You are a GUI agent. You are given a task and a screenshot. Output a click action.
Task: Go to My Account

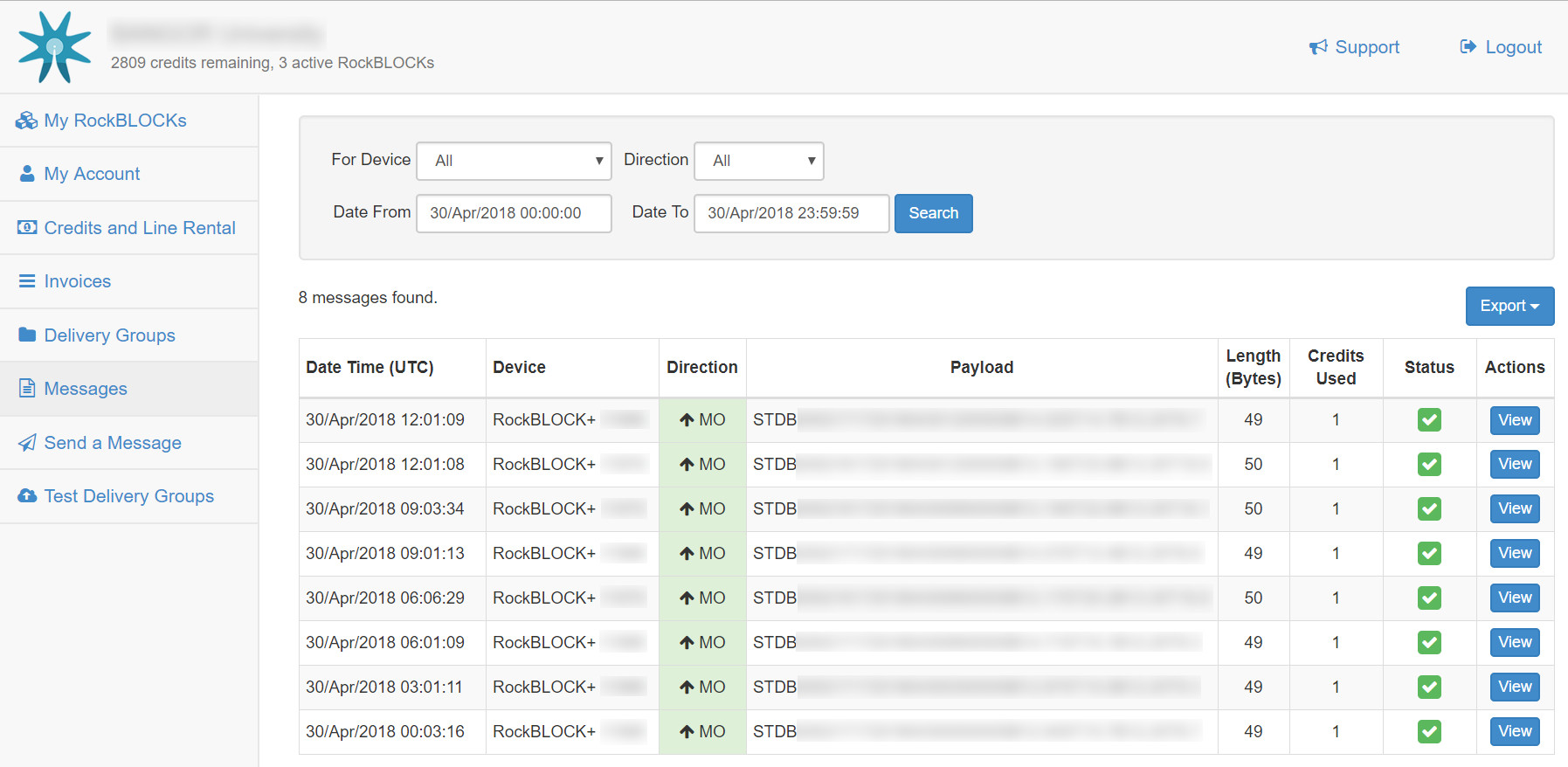pyautogui.click(x=129, y=174)
